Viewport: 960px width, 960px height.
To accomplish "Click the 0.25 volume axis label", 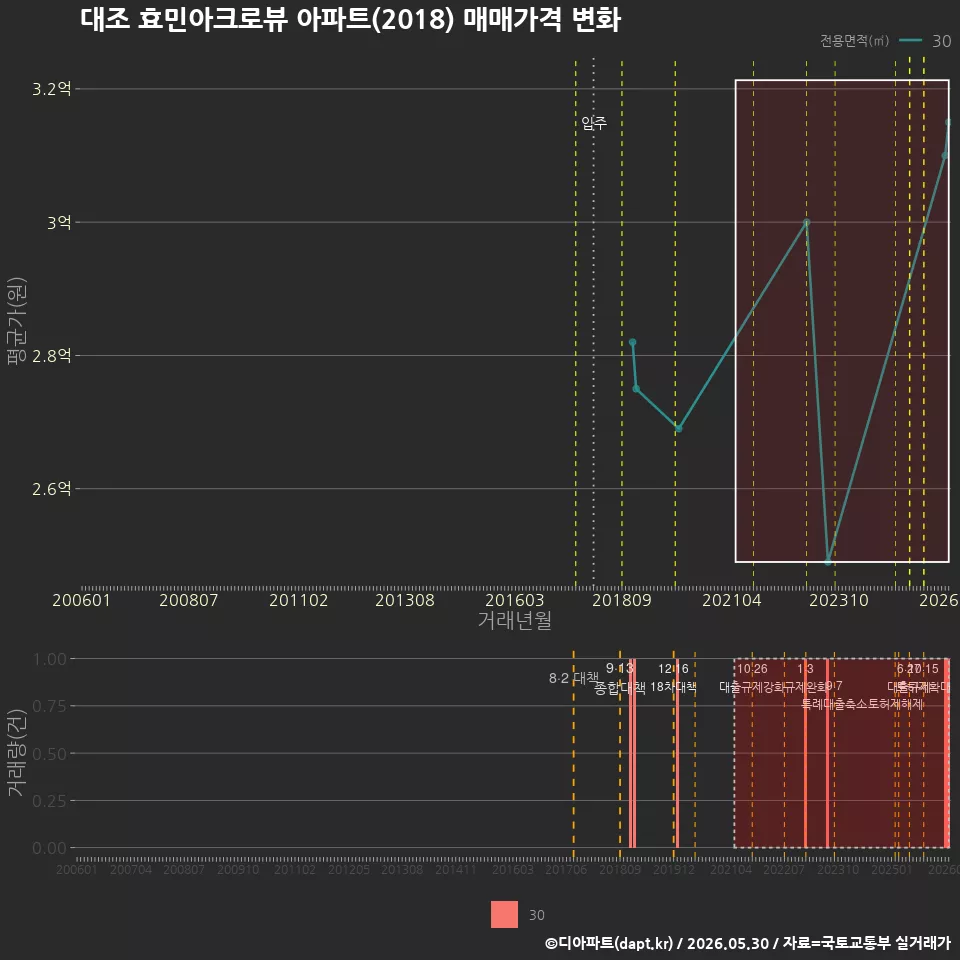I will (50, 801).
